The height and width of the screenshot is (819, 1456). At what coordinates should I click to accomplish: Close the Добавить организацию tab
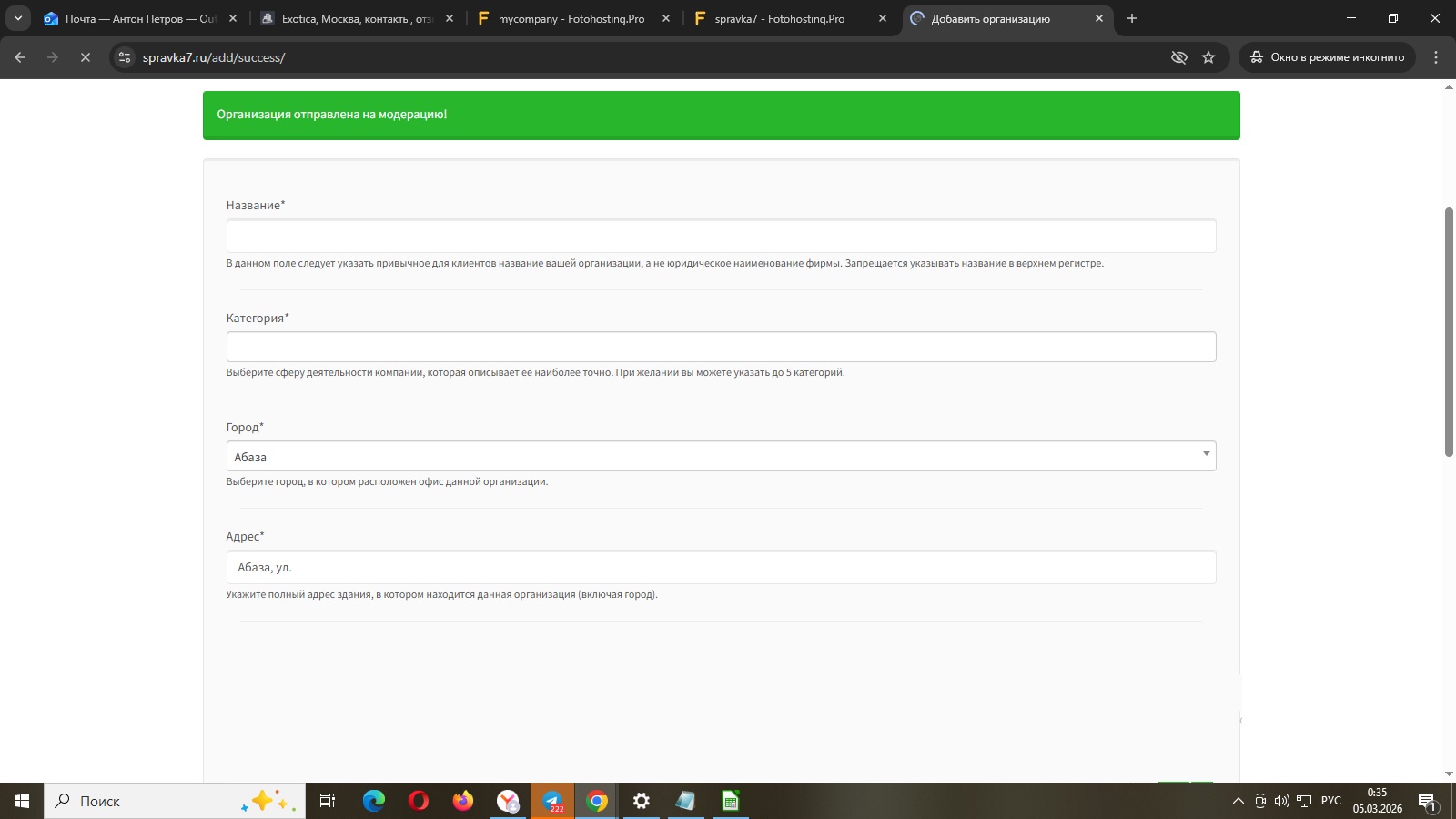[x=1099, y=18]
